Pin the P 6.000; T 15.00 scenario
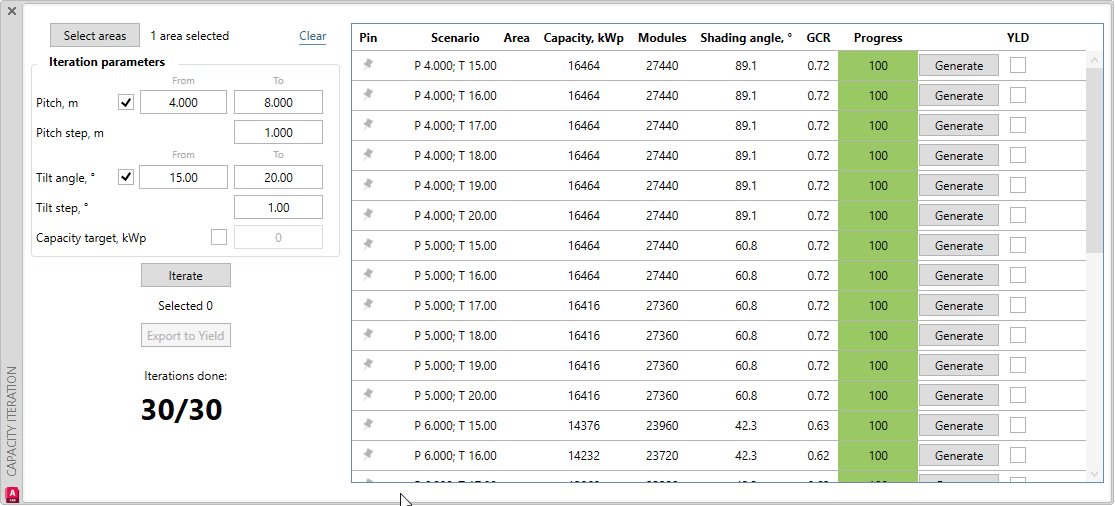Image resolution: width=1115 pixels, height=506 pixels. (x=368, y=425)
